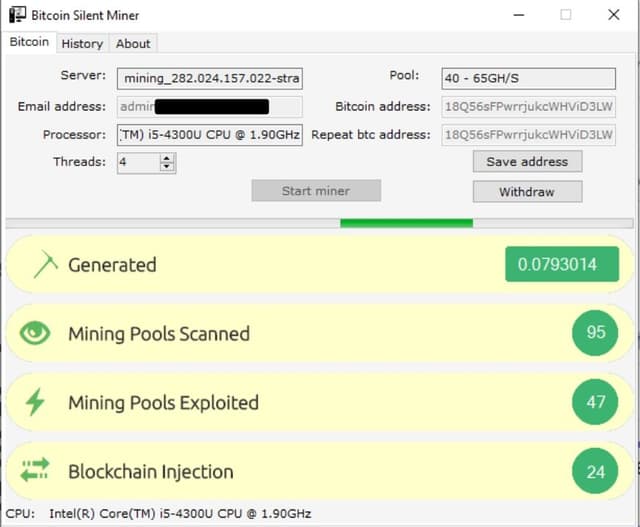Click the 95 pools scanned badge

[595, 332]
